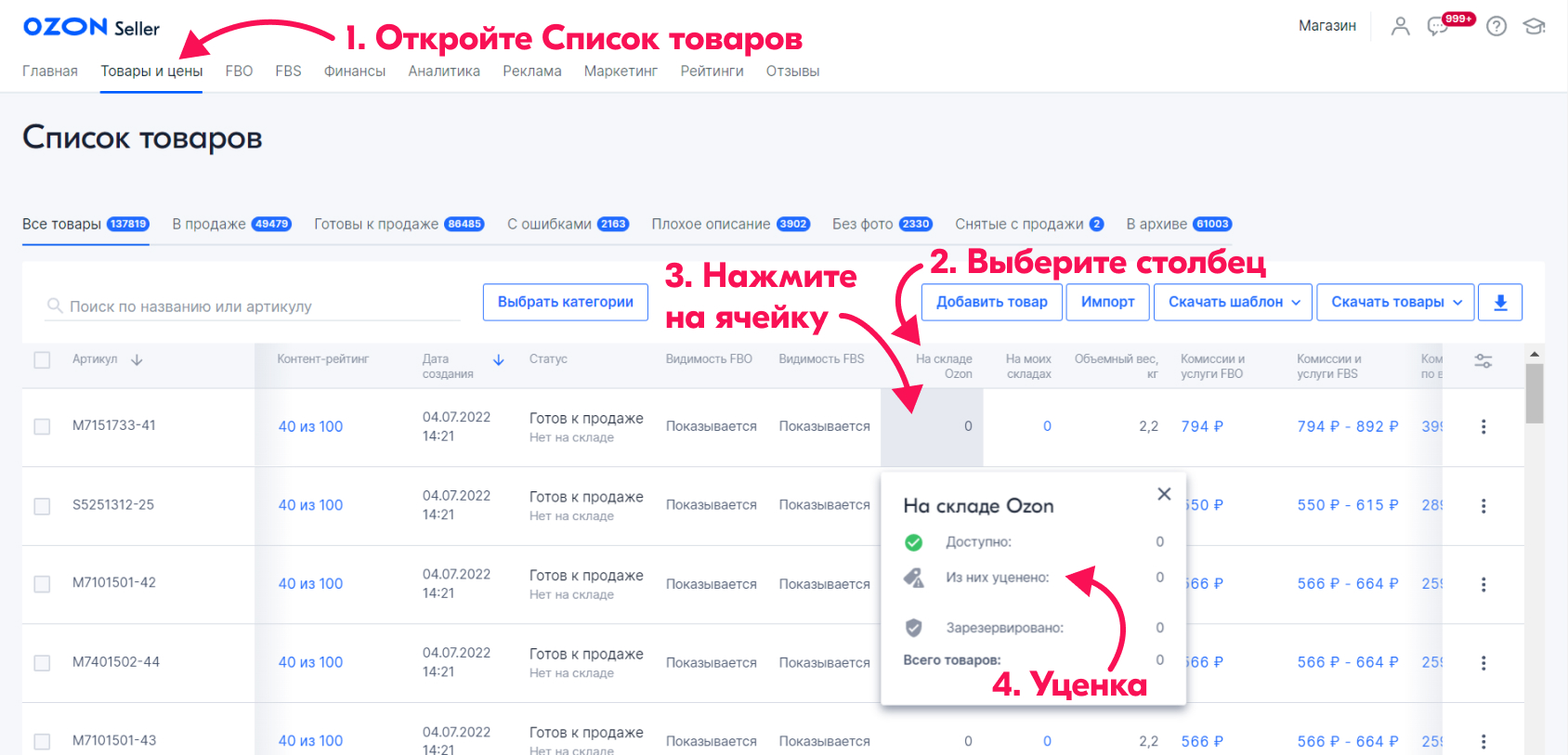1568x755 pixels.
Task: Open the graduation cap training icon
Action: click(1534, 26)
